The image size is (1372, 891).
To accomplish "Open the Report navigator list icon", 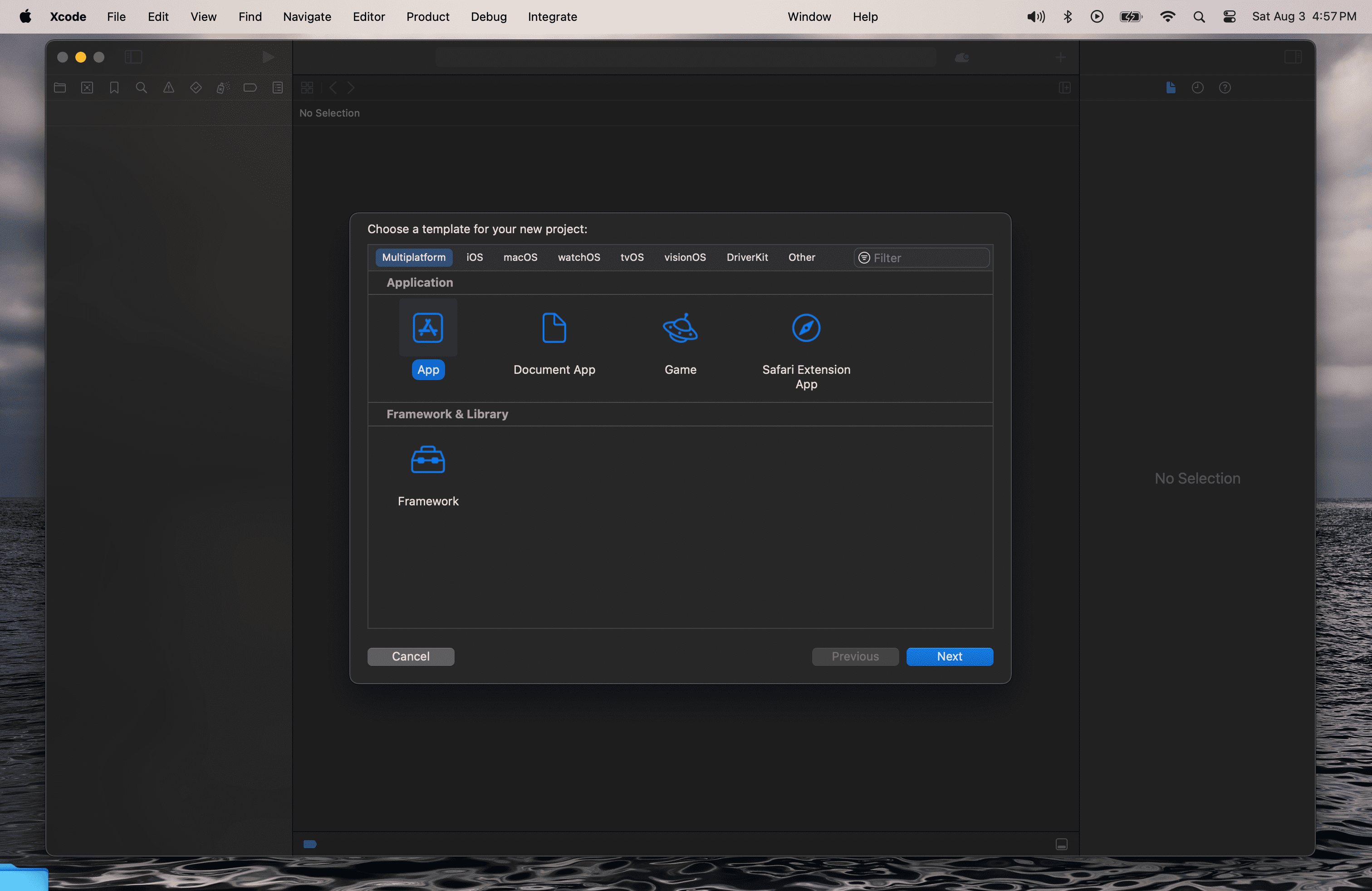I will tap(277, 88).
